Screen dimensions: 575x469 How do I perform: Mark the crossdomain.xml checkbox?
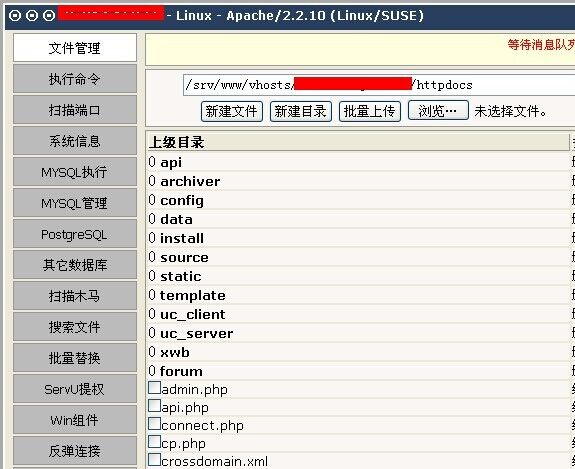point(154,459)
